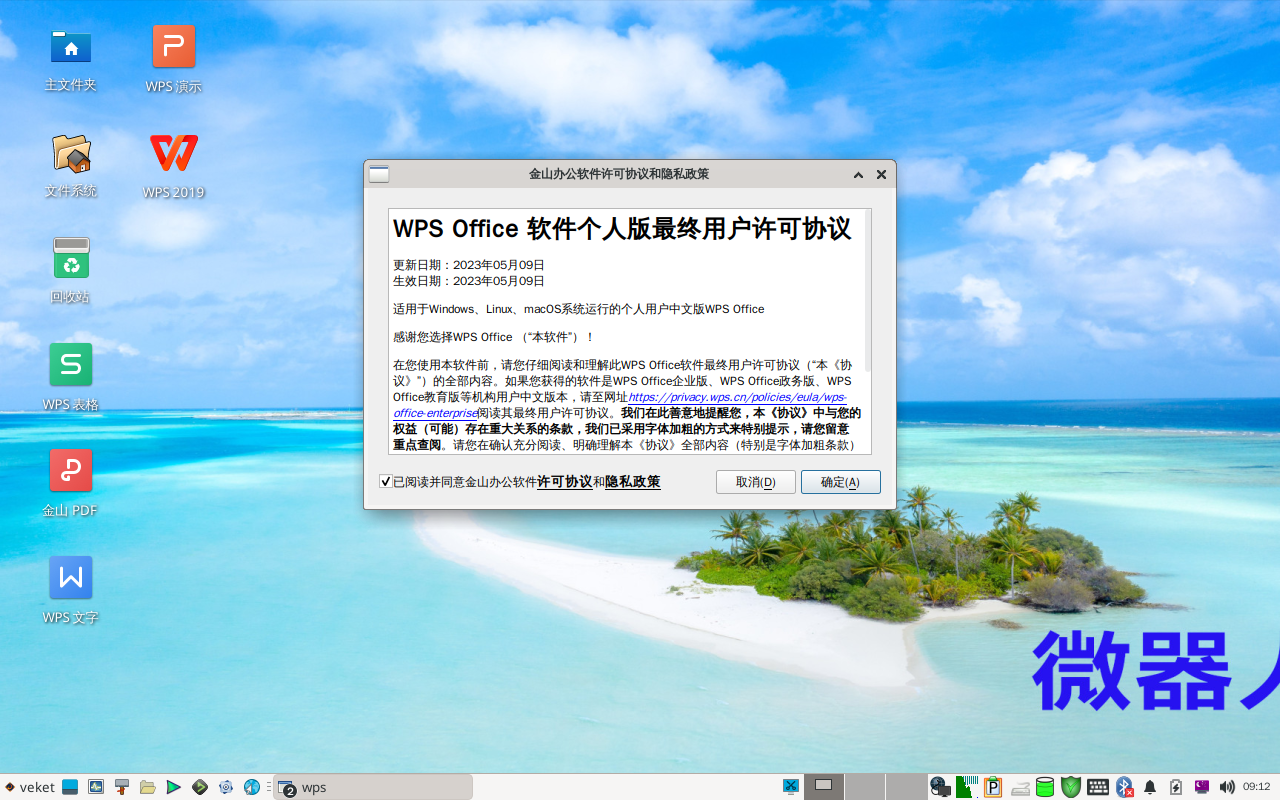Click the paint roller taskbar launcher
The height and width of the screenshot is (800, 1280).
122,787
